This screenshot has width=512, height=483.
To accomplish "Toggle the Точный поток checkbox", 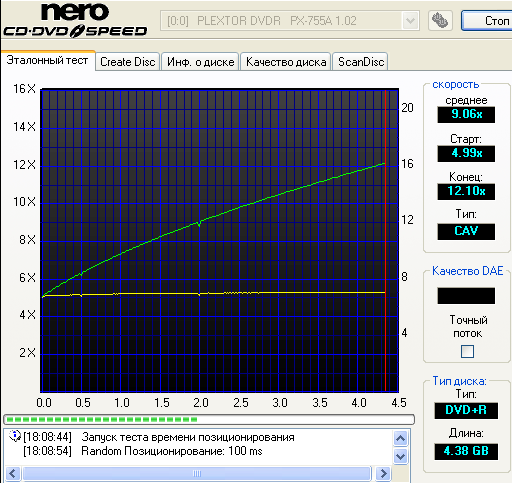I will coord(467,351).
